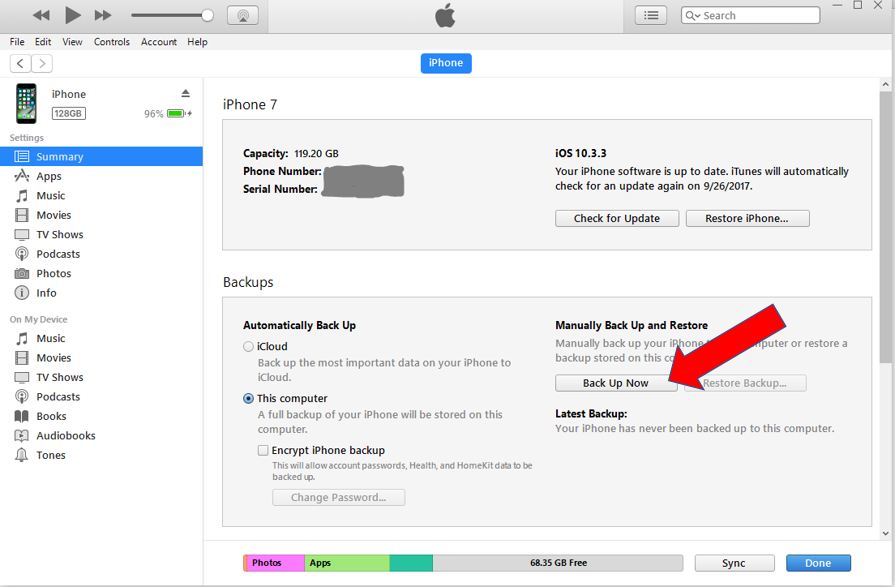Open the Edit menu
The height and width of the screenshot is (587, 895).
[43, 42]
